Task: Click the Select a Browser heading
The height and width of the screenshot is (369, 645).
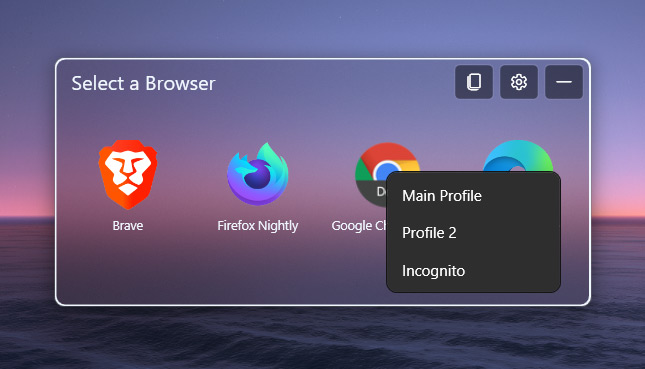Action: coord(144,84)
